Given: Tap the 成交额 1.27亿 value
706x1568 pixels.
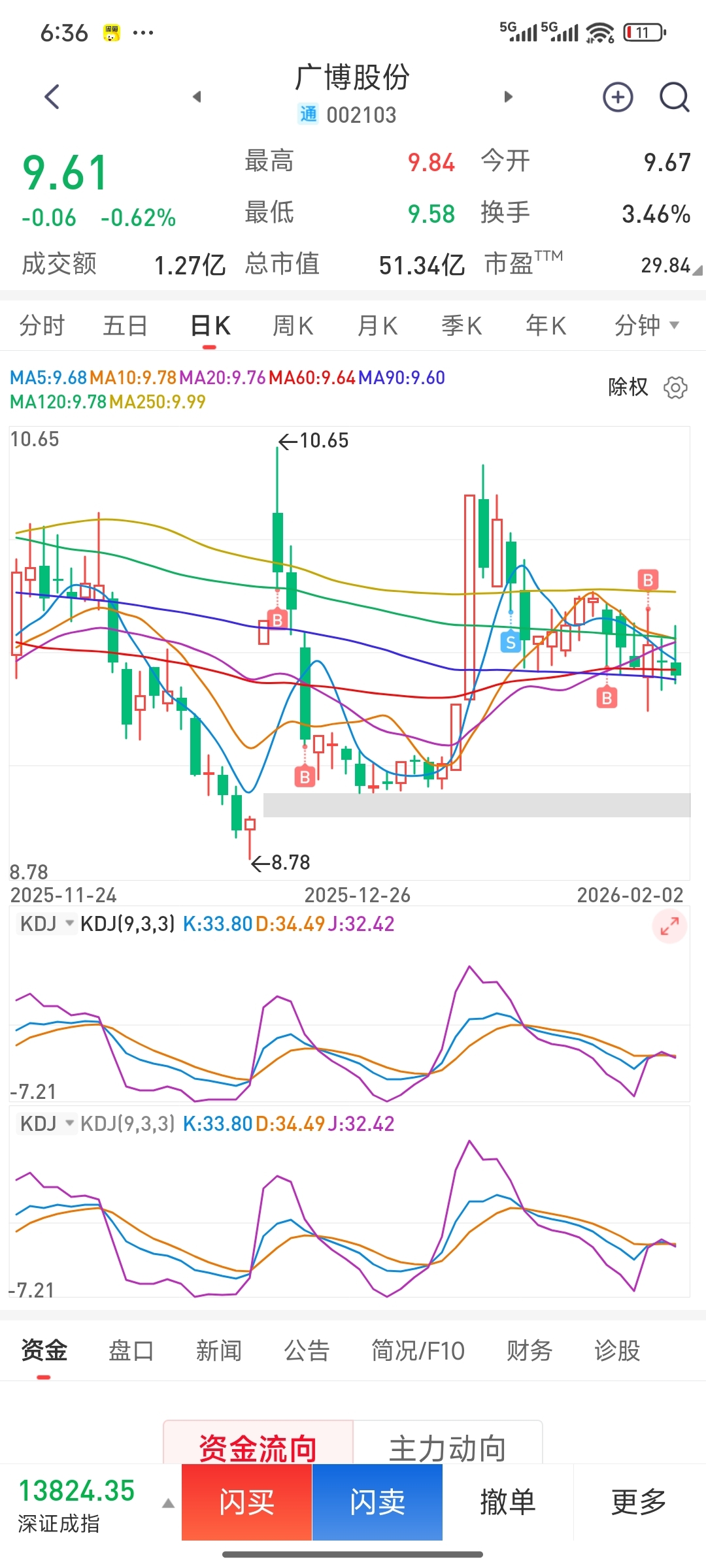Looking at the screenshot, I should point(190,265).
